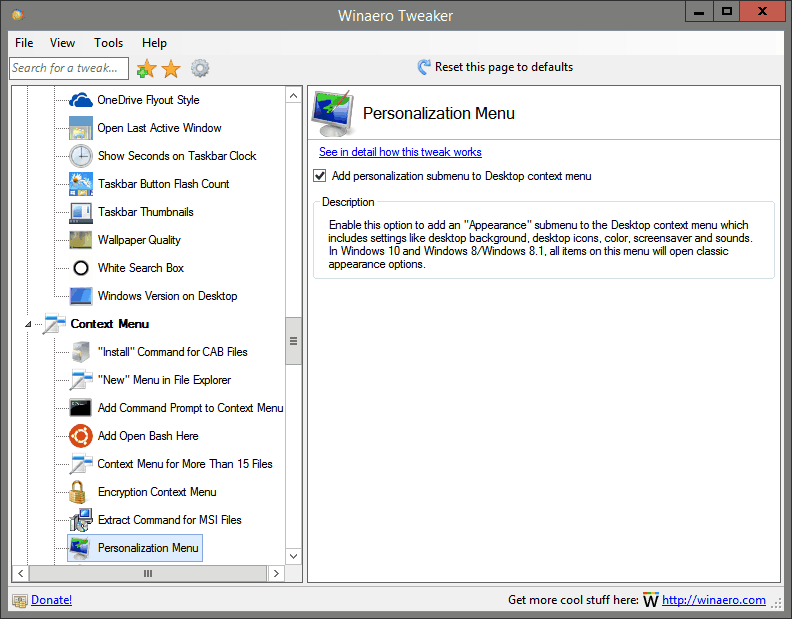Open the Help menu
The width and height of the screenshot is (792, 619).
[x=154, y=43]
